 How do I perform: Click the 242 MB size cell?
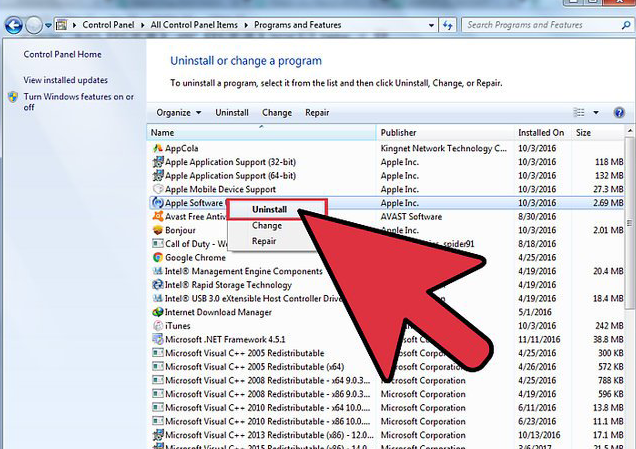609,326
